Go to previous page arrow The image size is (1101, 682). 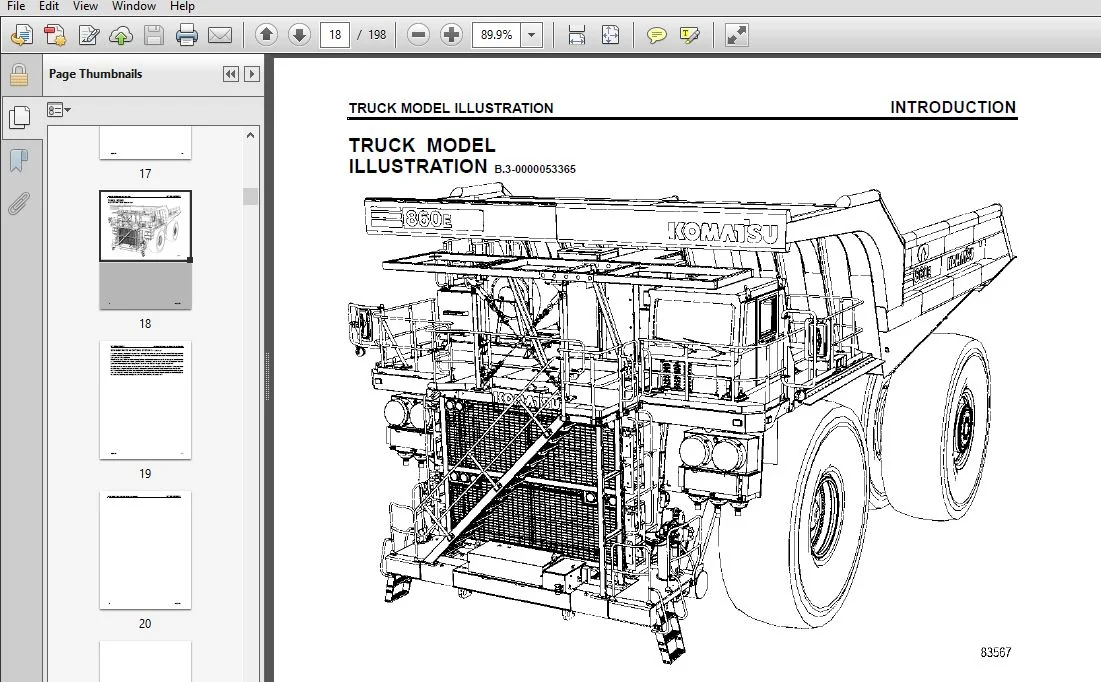[x=266, y=34]
